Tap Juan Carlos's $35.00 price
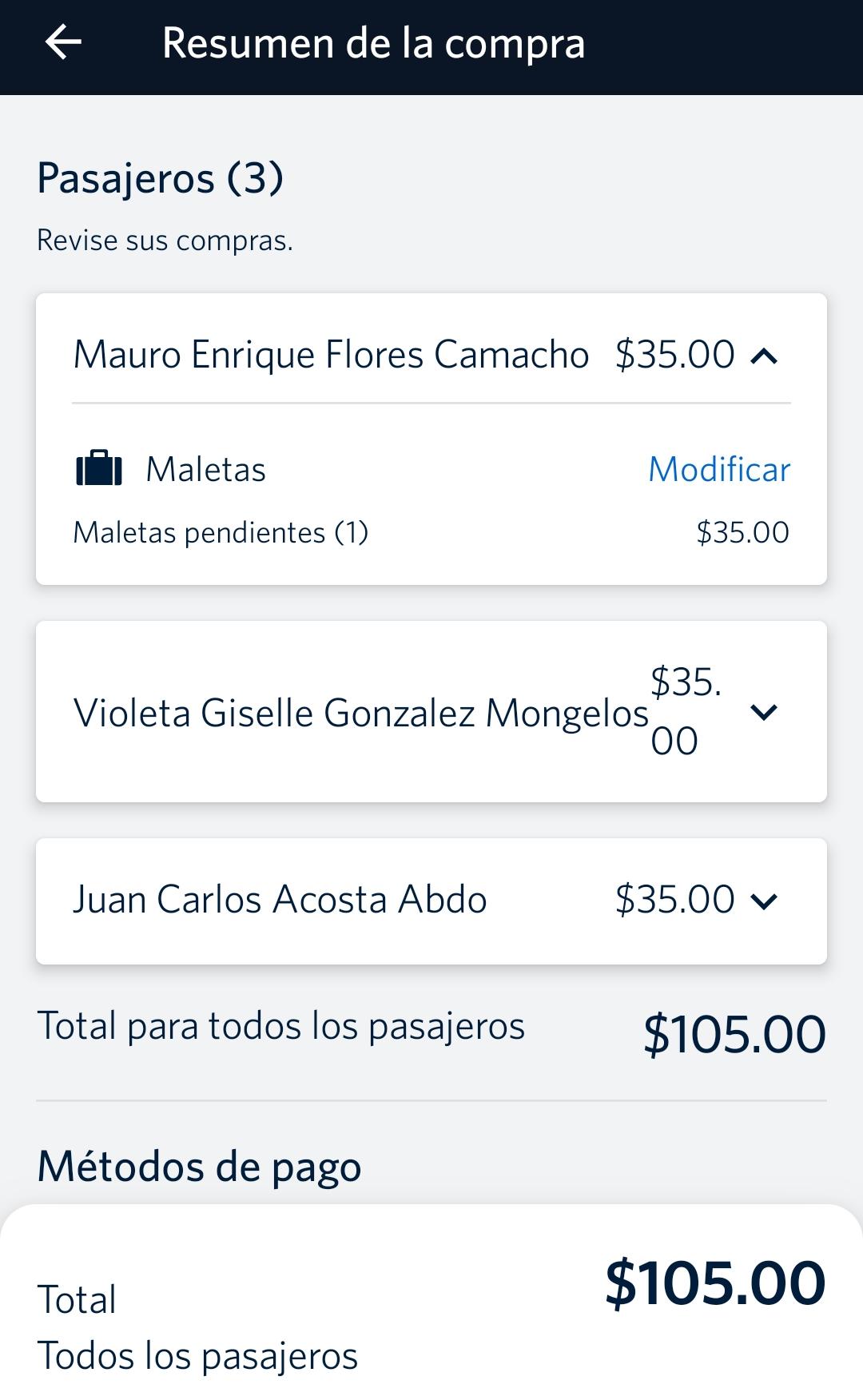 coord(674,900)
